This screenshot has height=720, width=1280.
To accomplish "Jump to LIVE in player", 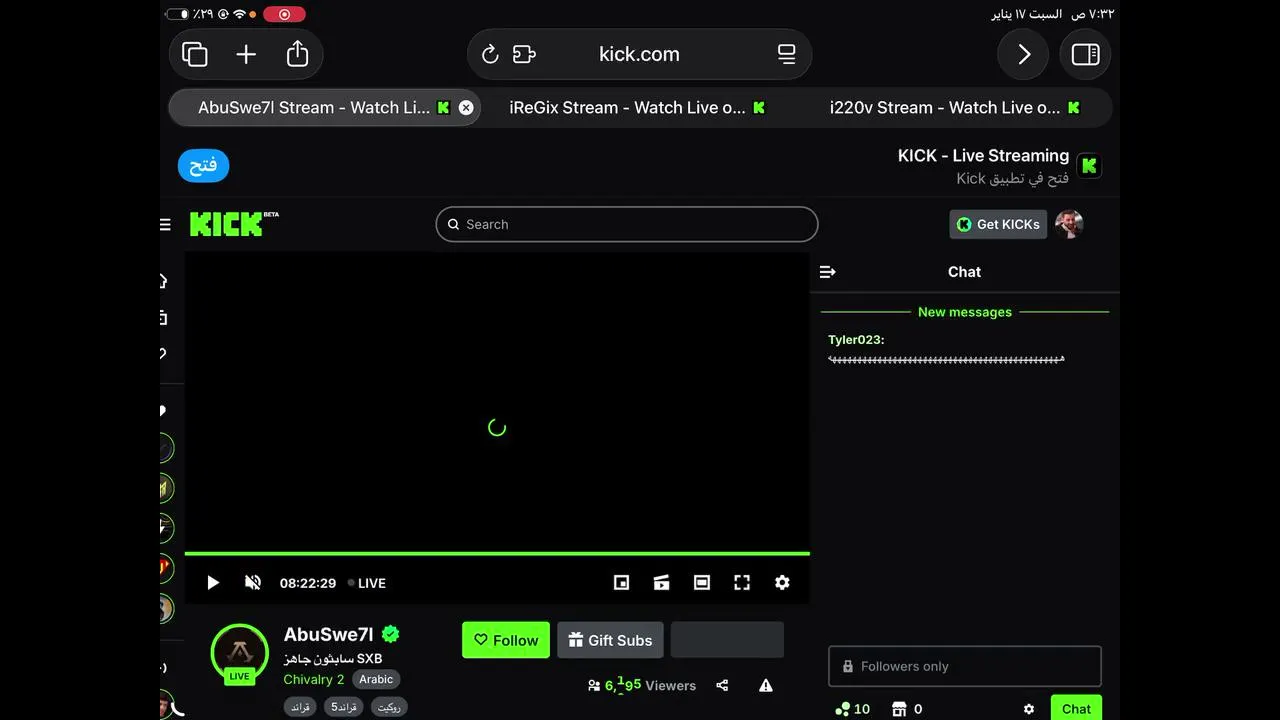I will click(x=367, y=583).
